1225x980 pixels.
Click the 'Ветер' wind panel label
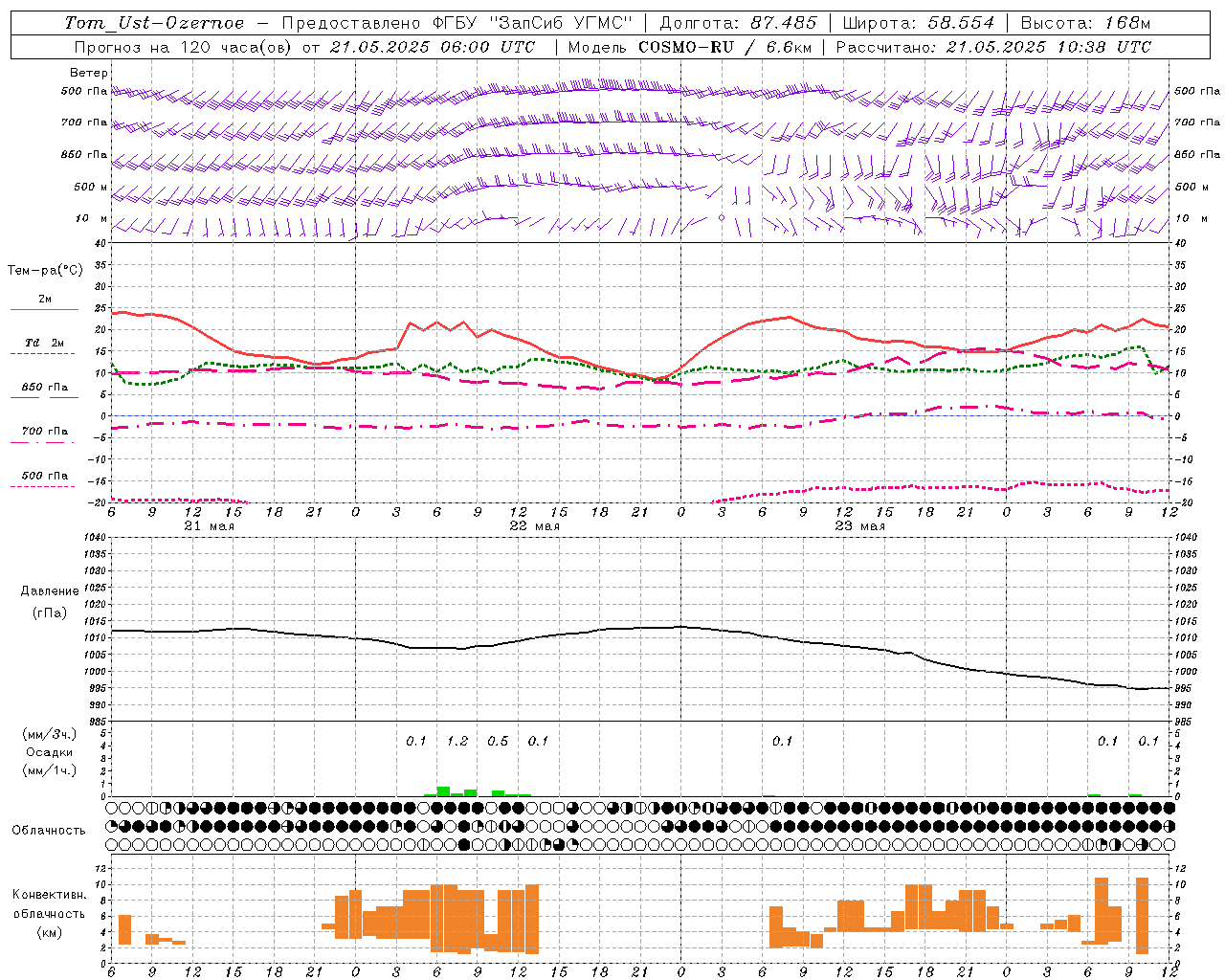pyautogui.click(x=89, y=73)
